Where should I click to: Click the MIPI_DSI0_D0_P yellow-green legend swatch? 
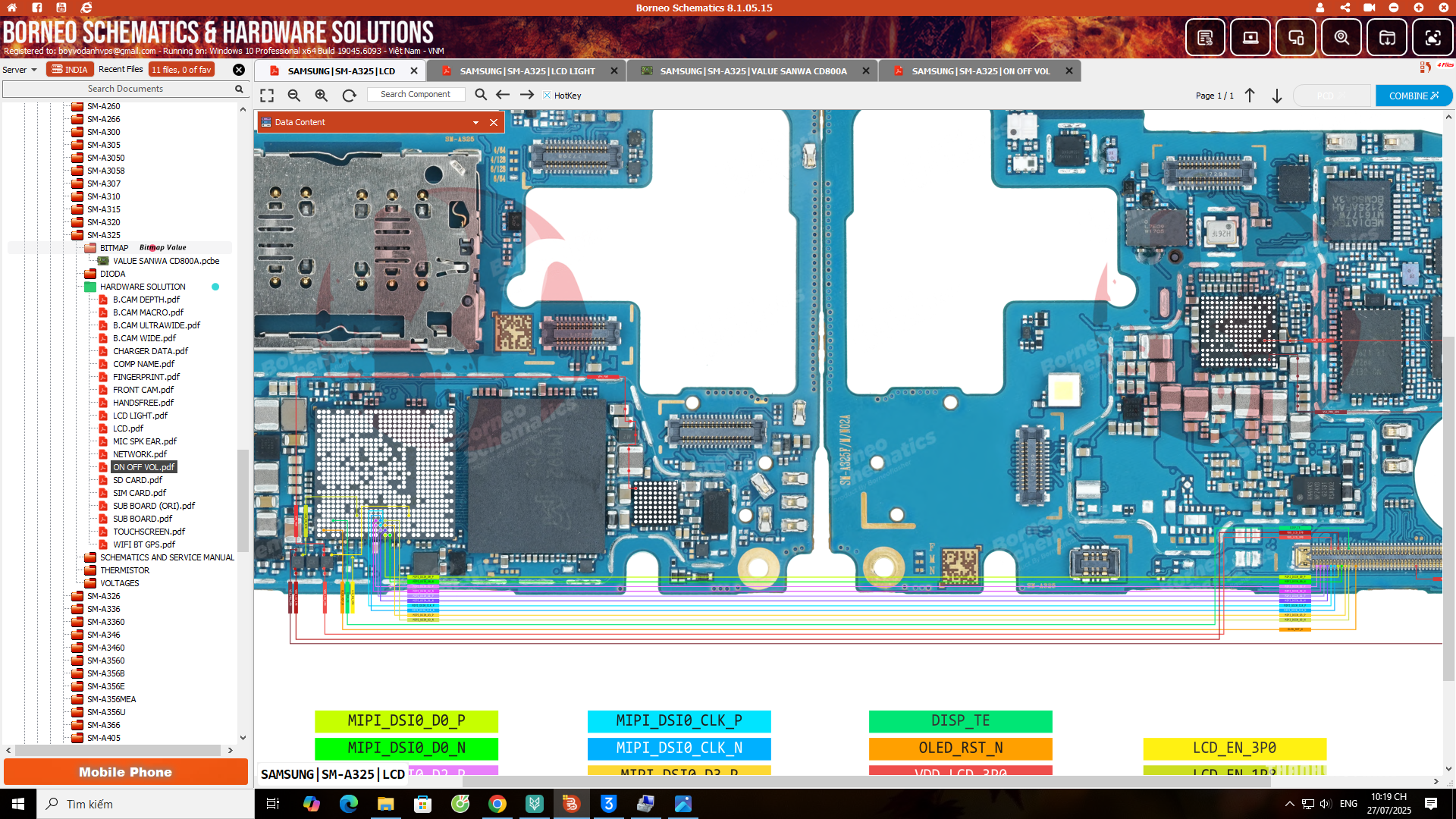pos(406,720)
